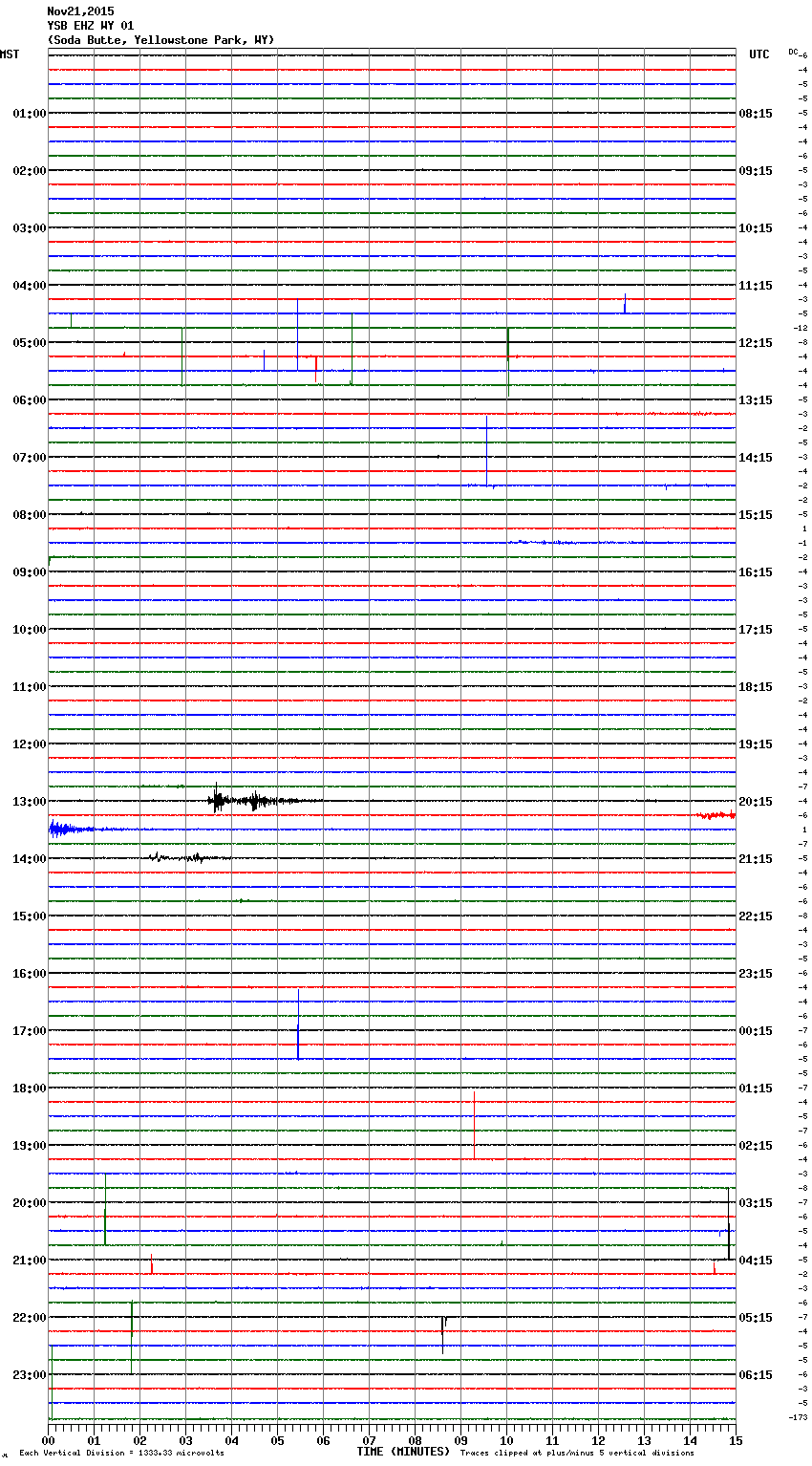Click the MST column header
This screenshot has width=812, height=1466.
pos(10,54)
